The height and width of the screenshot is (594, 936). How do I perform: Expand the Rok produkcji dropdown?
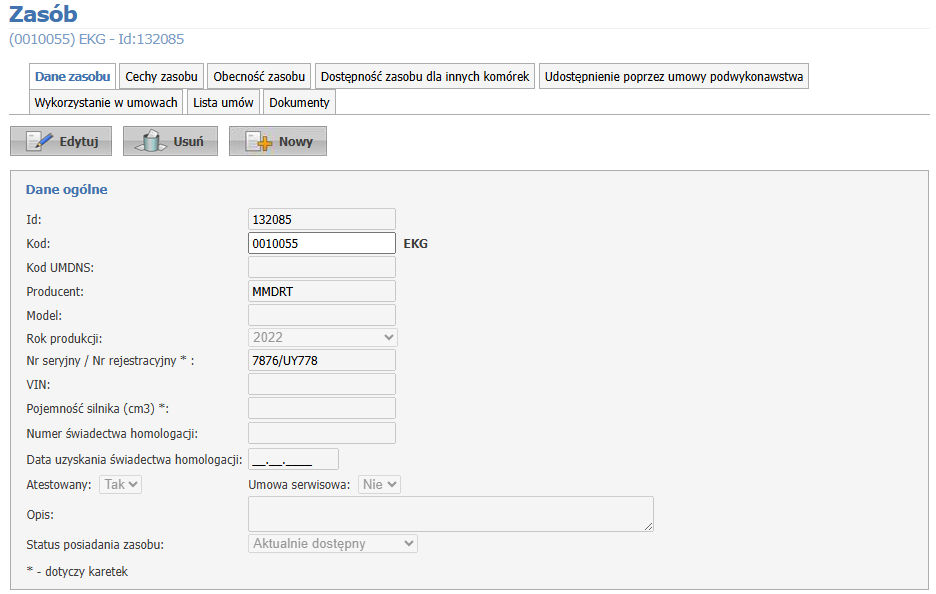click(322, 337)
